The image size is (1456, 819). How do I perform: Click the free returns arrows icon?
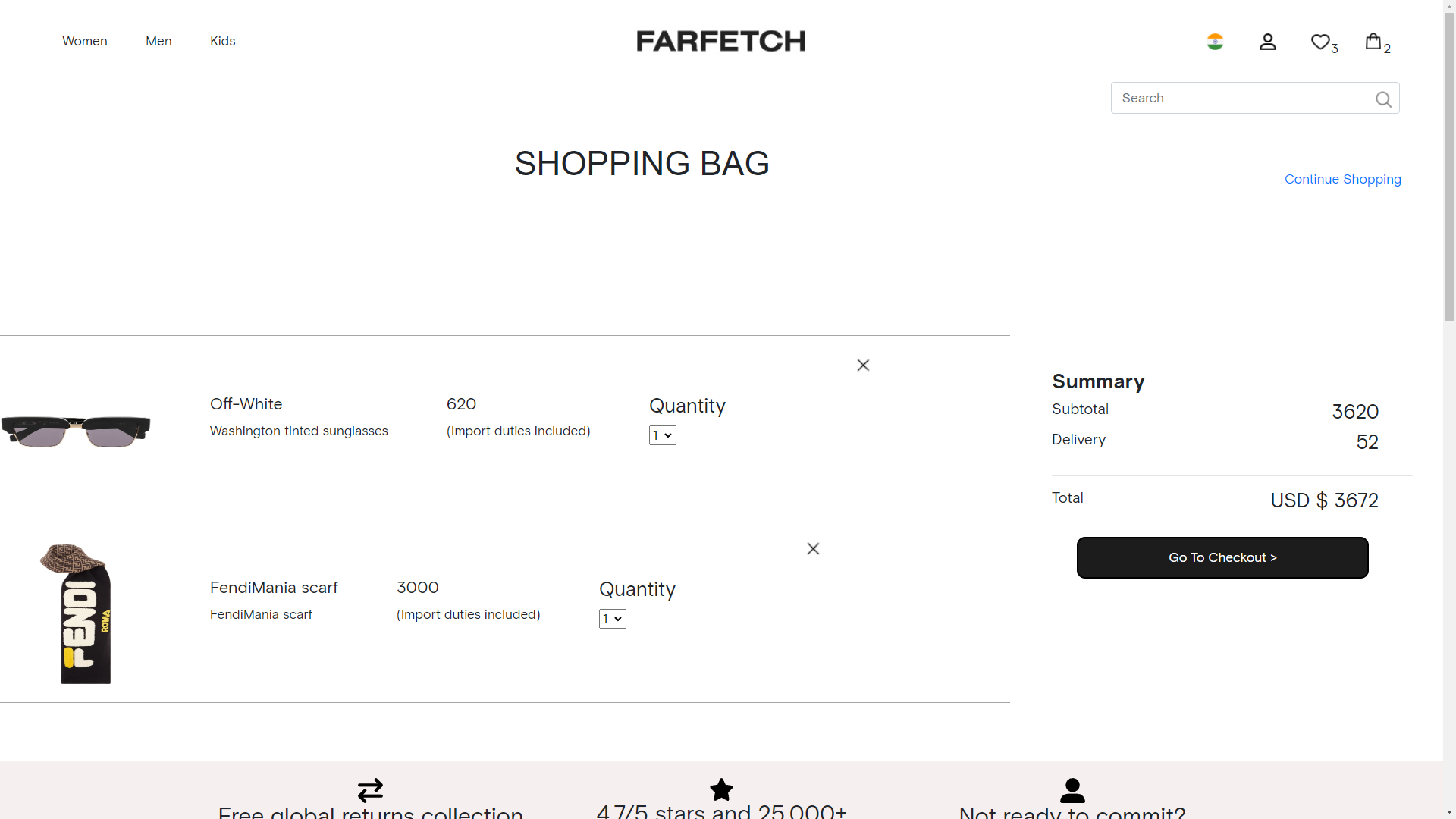coord(371,789)
